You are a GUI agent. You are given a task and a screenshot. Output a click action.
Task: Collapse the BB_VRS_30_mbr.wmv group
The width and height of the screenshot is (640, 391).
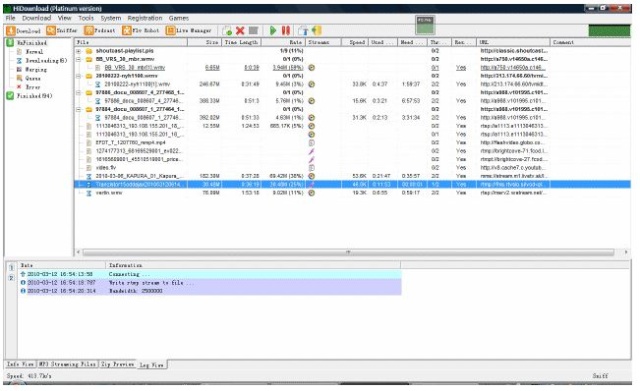(x=79, y=59)
